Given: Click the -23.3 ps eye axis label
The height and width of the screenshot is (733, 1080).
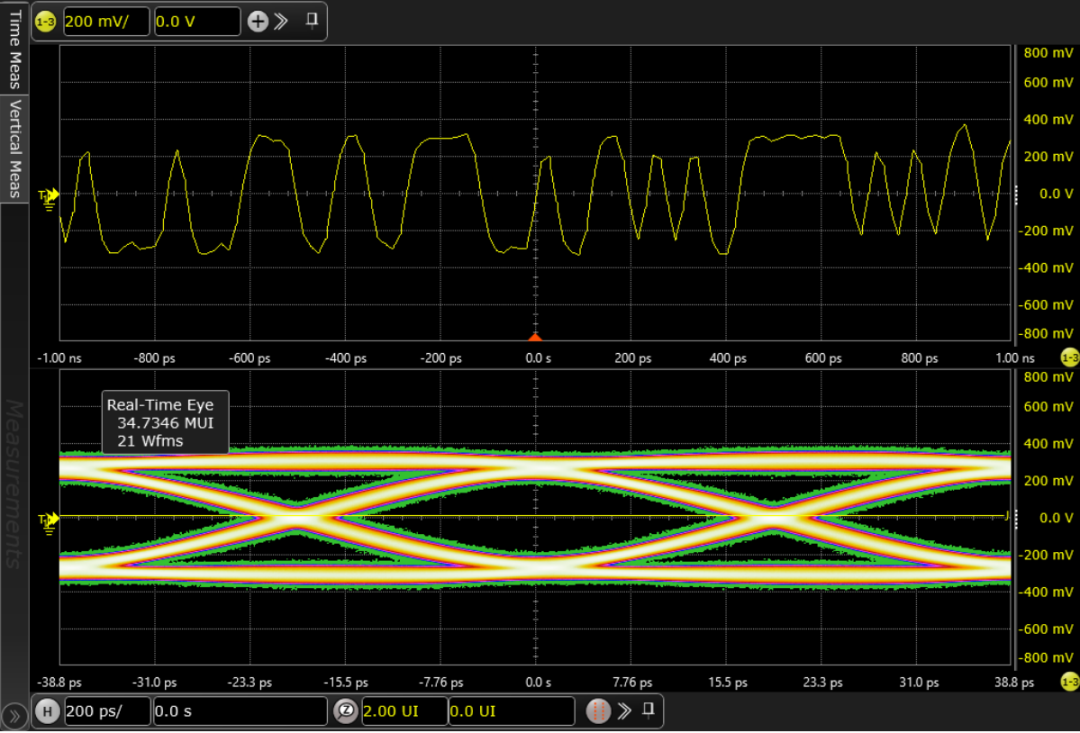Looking at the screenshot, I should pos(249,683).
